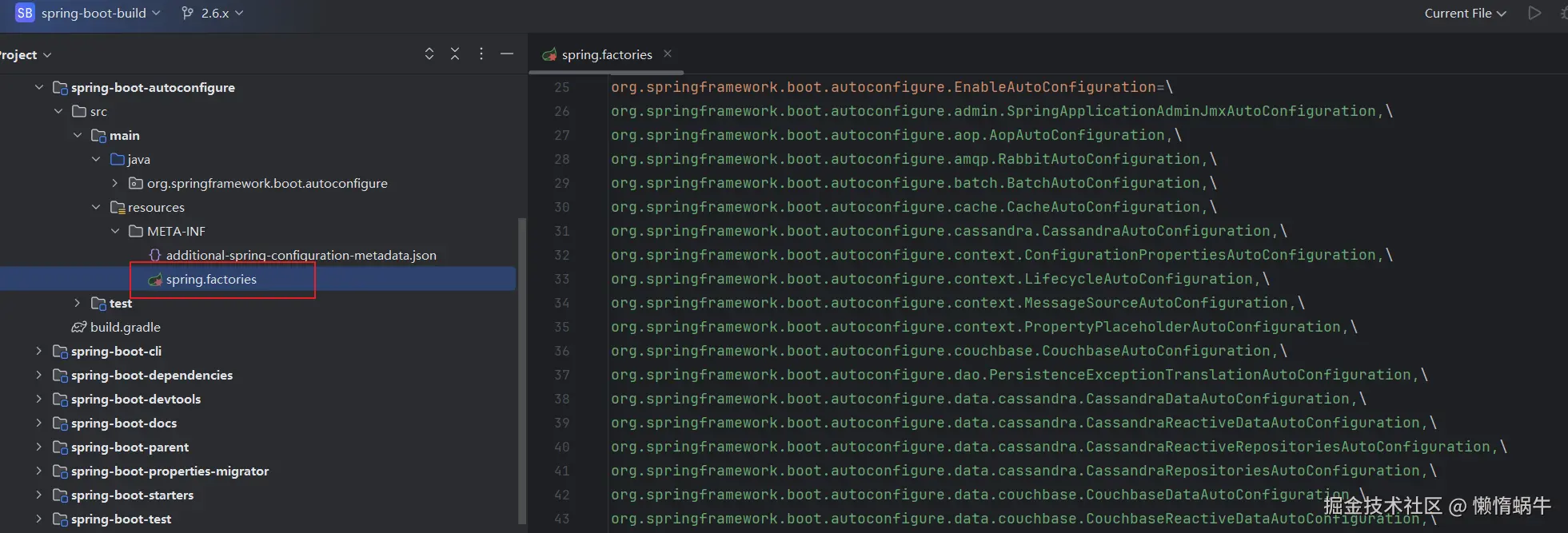Viewport: 1568px width, 533px height.
Task: Expand spring-boot-cli module
Action: point(38,351)
